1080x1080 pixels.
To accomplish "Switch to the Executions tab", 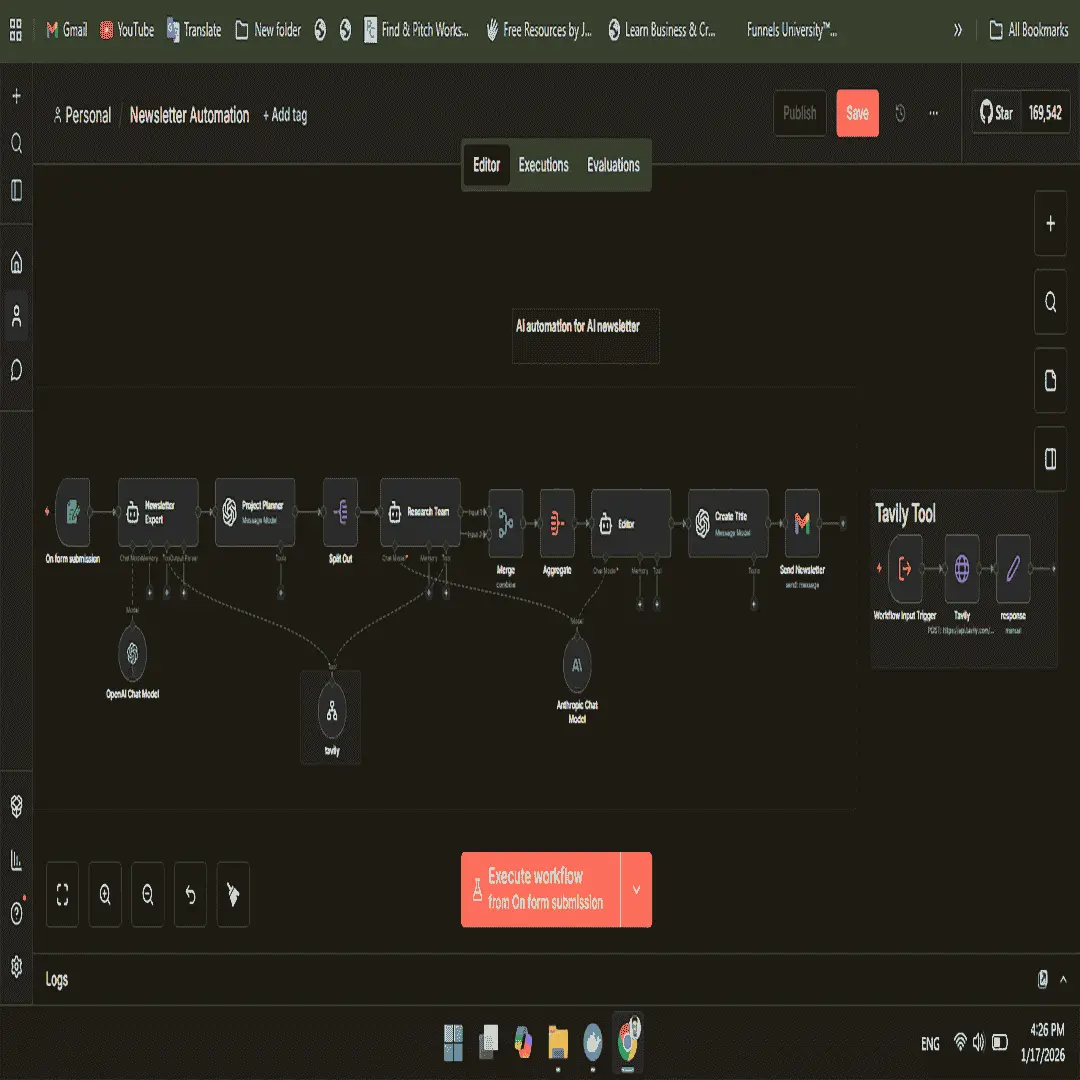I will click(543, 165).
